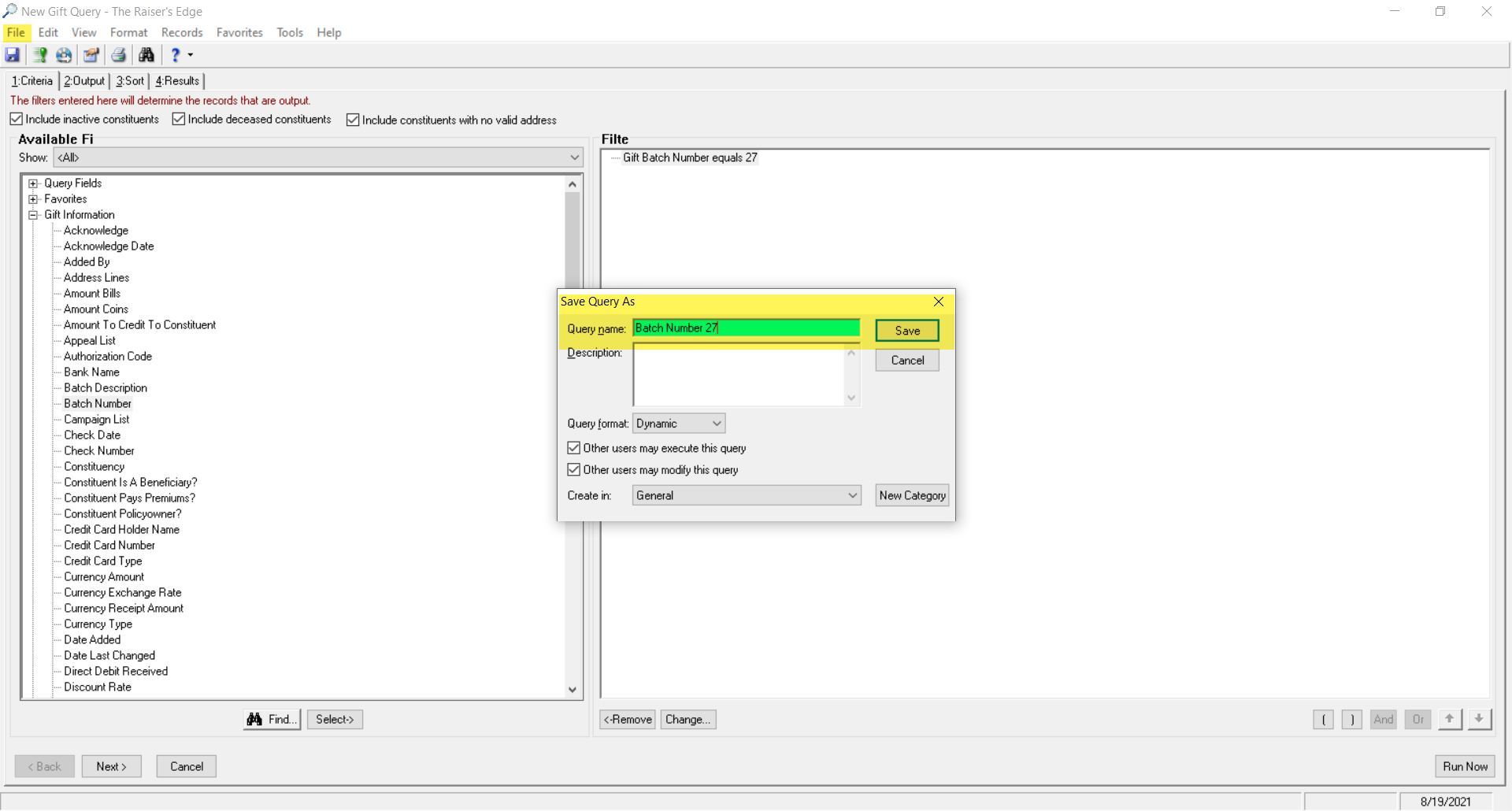Click the binoculars Find toolbar icon
Viewport: 1512px width, 811px height.
[146, 55]
